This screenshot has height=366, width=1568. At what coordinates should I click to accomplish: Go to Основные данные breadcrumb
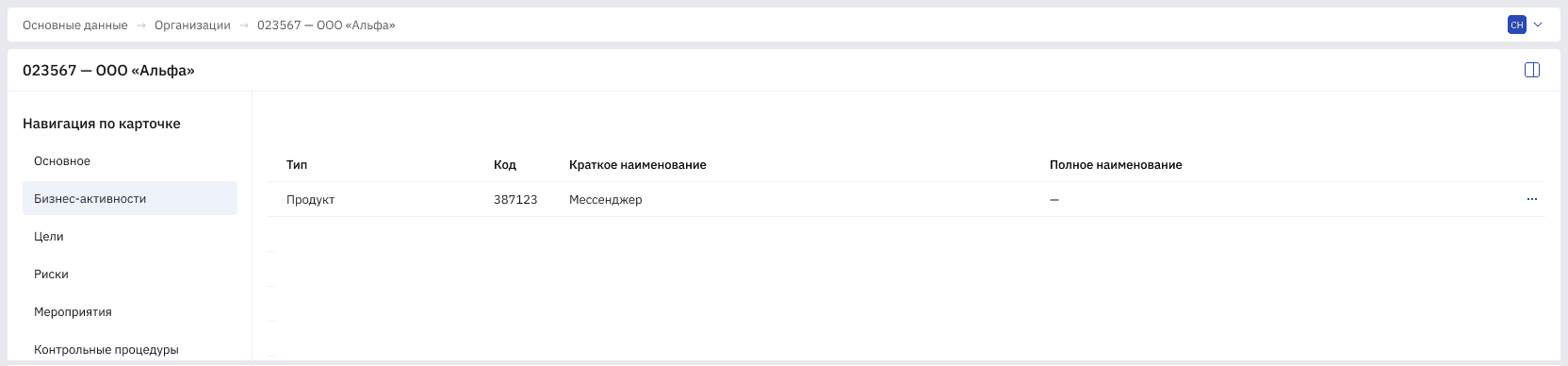click(x=75, y=25)
